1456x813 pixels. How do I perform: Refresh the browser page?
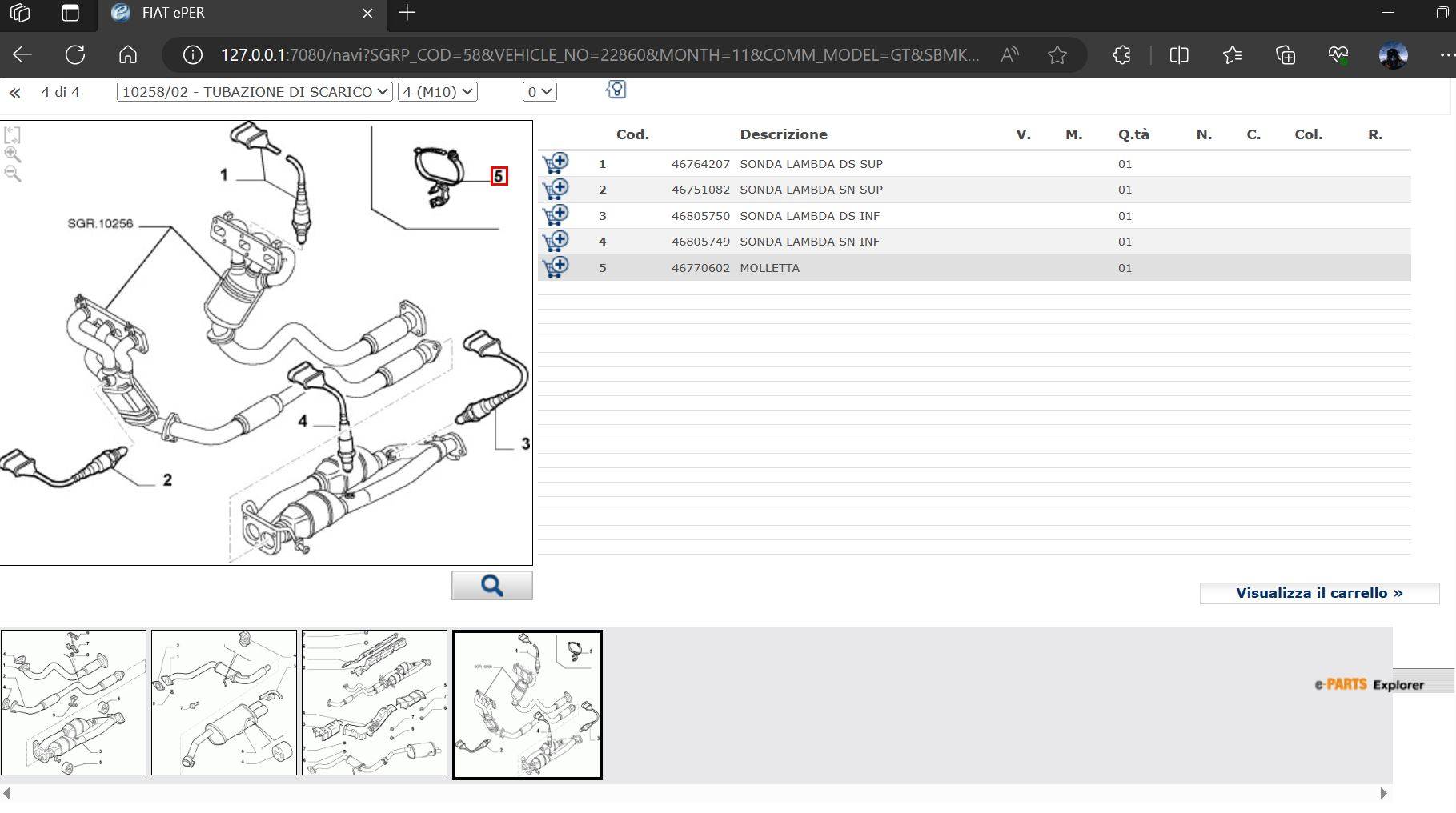(75, 54)
